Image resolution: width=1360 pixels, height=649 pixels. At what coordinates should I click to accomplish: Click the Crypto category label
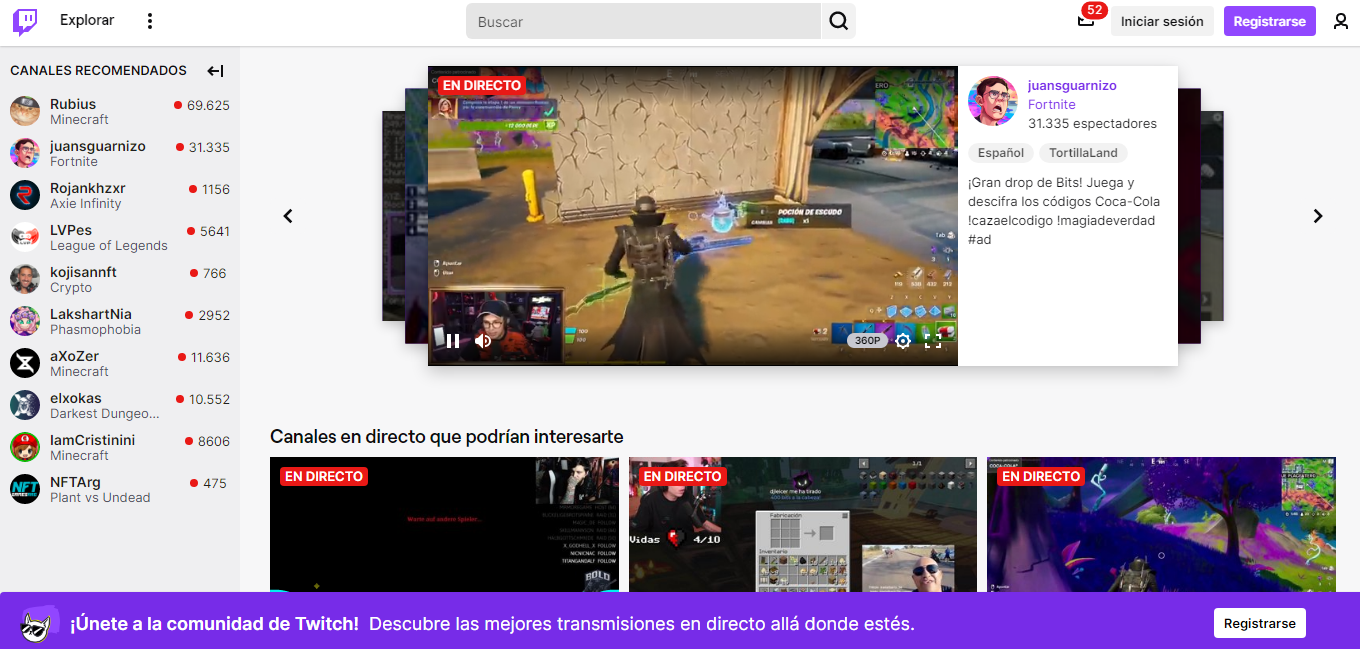coord(71,288)
